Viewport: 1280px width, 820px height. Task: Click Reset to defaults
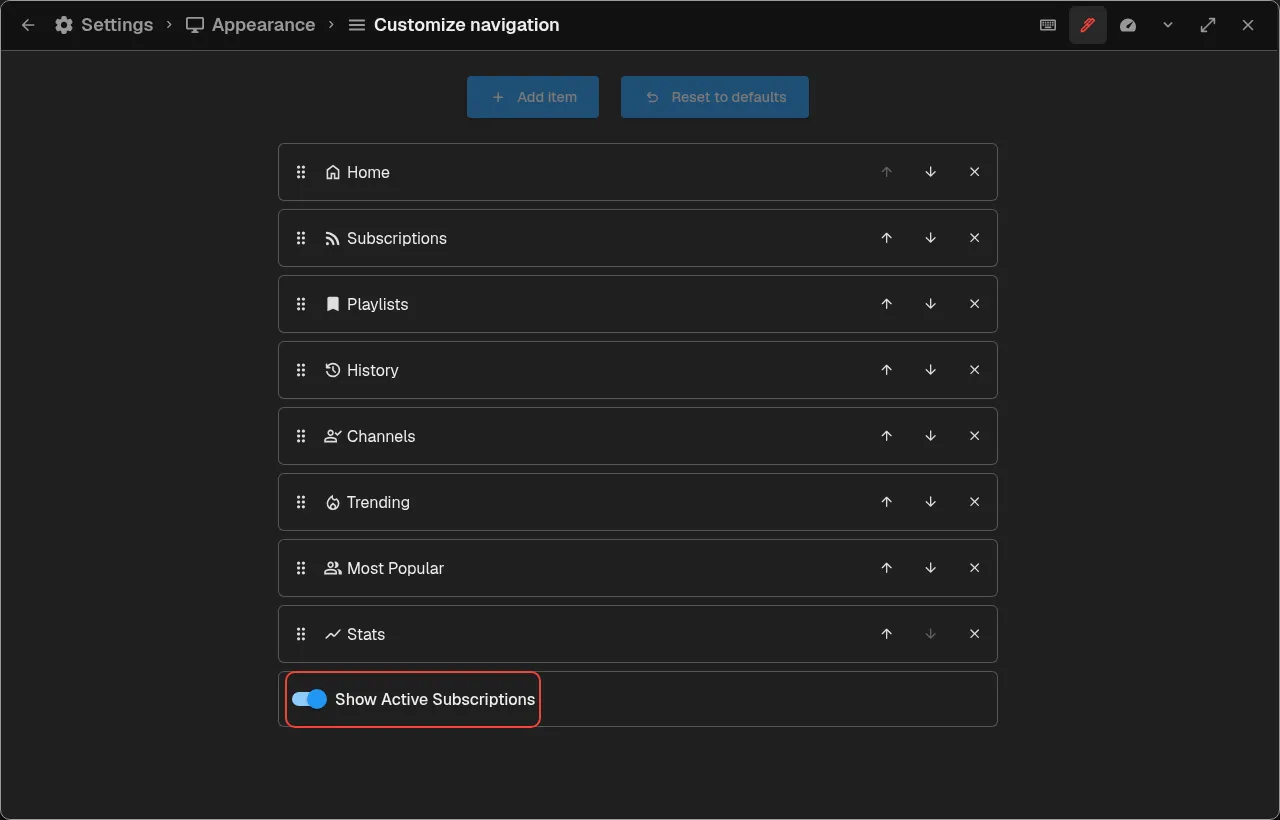[x=715, y=97]
